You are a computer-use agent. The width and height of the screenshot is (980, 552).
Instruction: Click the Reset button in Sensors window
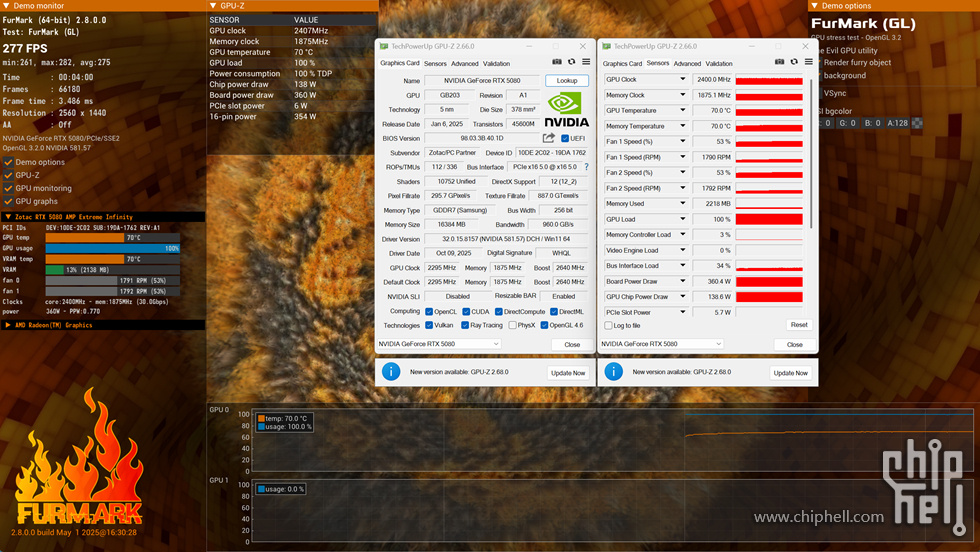point(799,325)
